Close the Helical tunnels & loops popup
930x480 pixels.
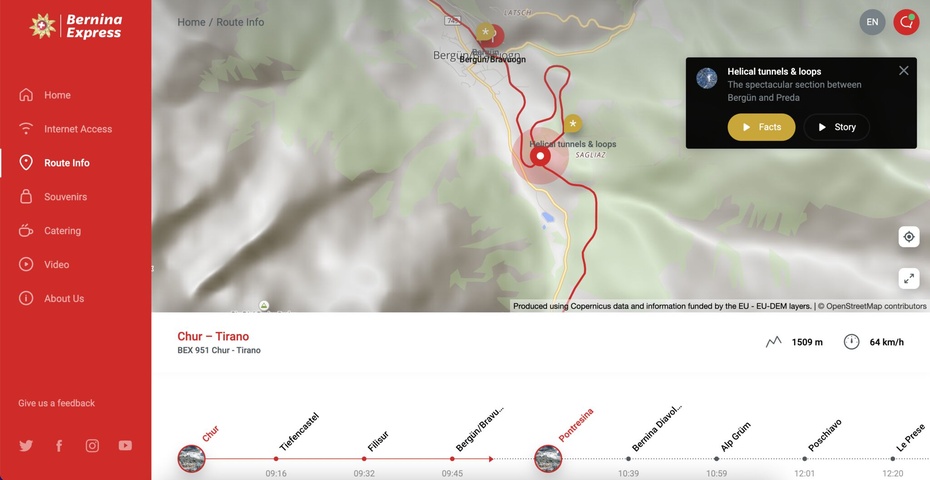903,71
